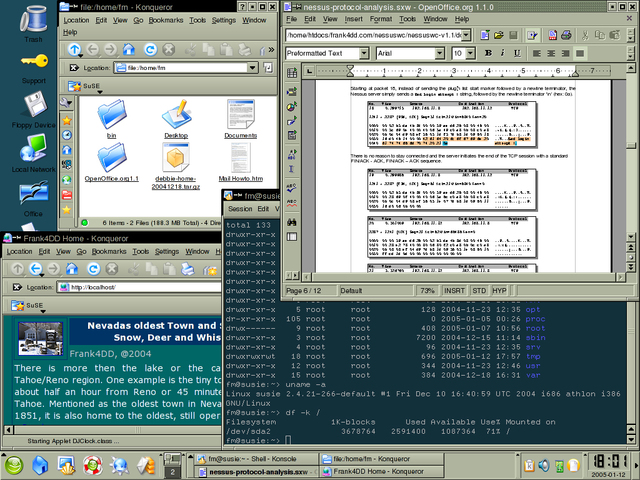Viewport: 640px width, 480px height.
Task: Set left alignment in OpenOffice
Action: (x=537, y=53)
